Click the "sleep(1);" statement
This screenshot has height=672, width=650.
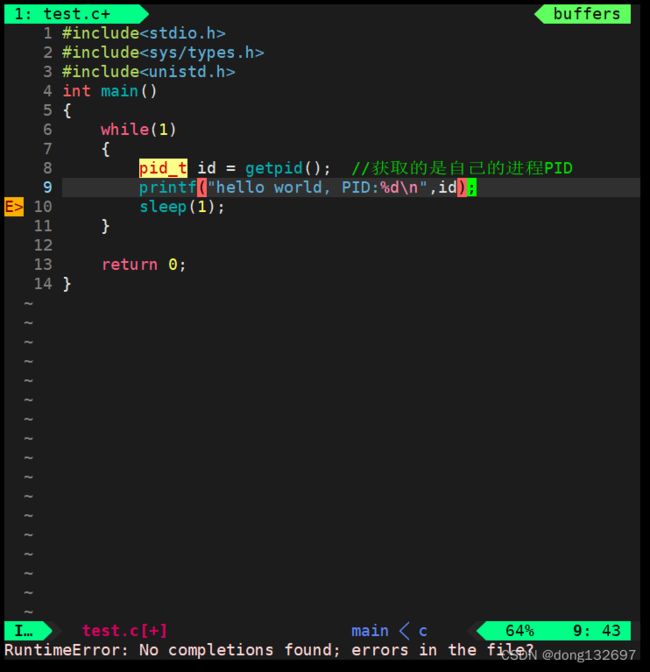click(x=182, y=207)
